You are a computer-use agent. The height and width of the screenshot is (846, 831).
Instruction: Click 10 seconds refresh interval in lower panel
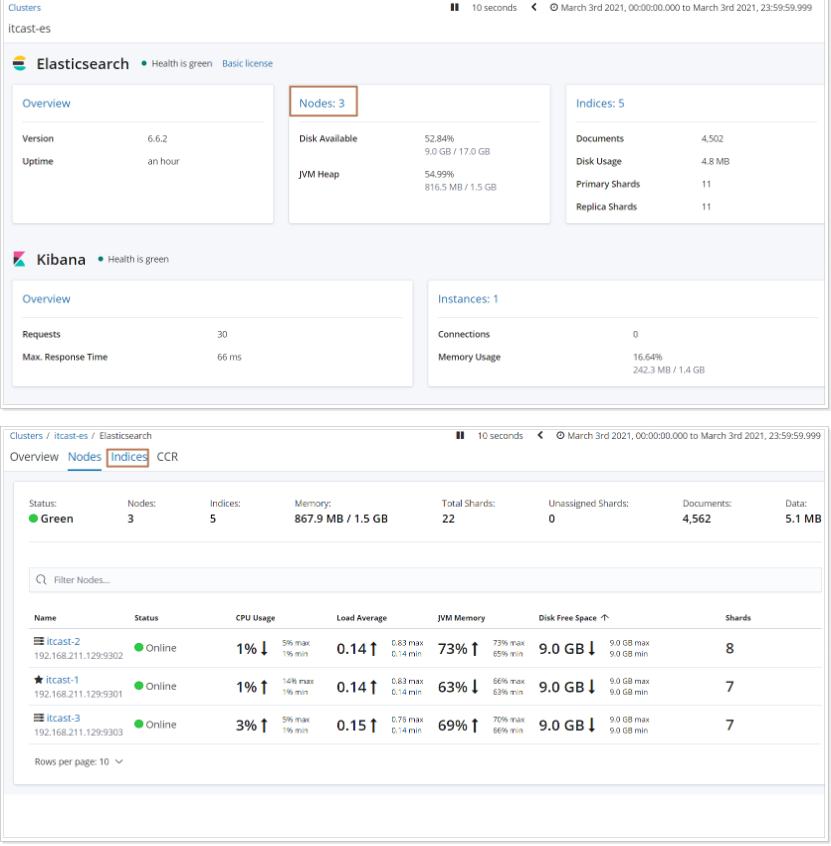[x=500, y=435]
